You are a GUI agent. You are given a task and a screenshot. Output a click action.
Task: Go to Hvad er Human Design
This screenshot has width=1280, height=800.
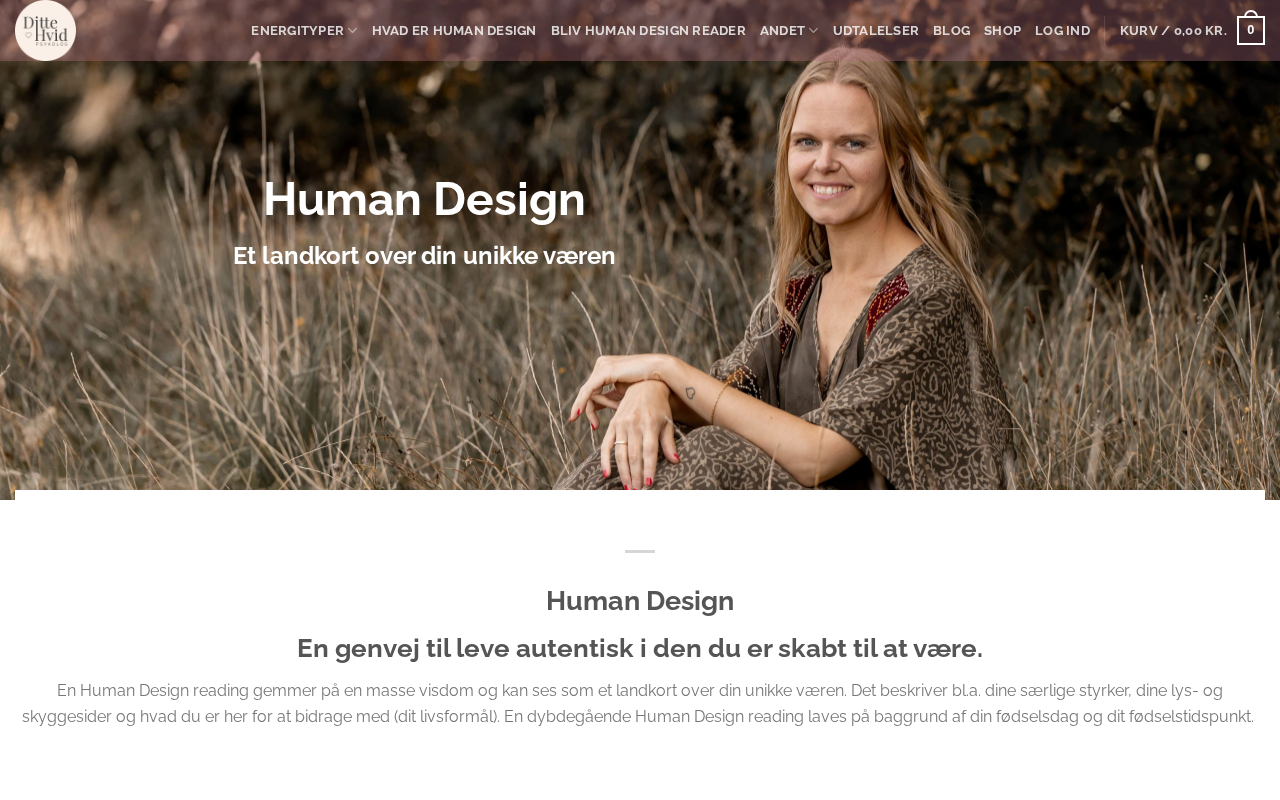454,31
